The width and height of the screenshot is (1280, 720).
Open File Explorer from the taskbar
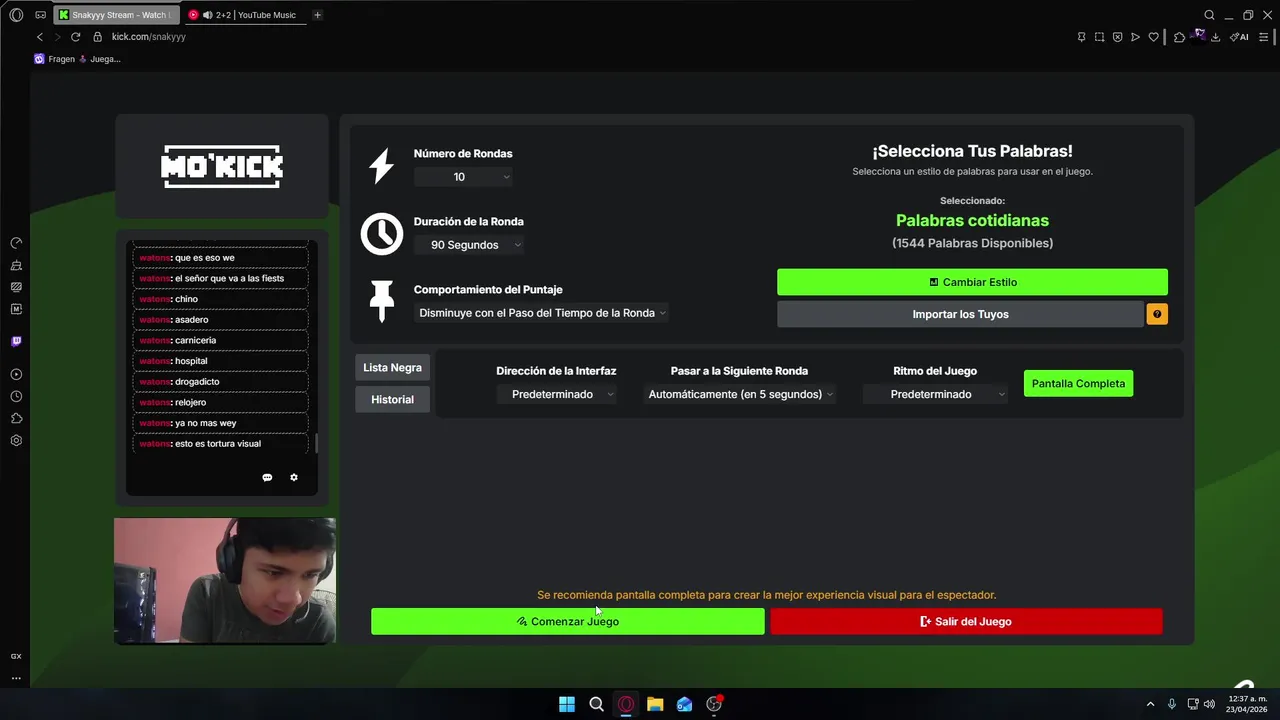pos(655,704)
